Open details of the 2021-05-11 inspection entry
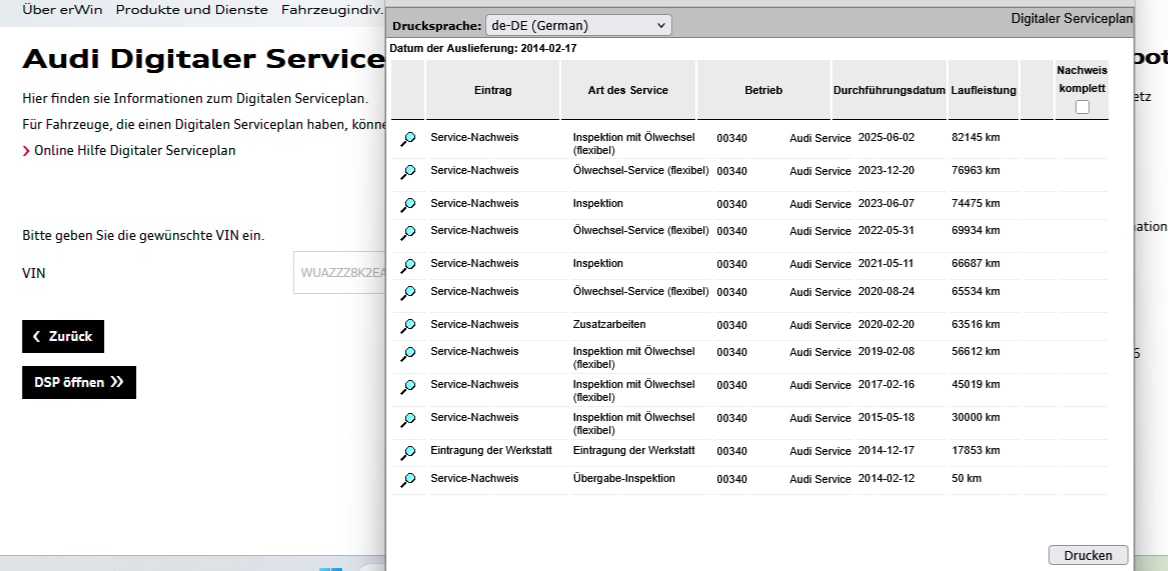Screen dimensions: 1168x571 coord(407,265)
